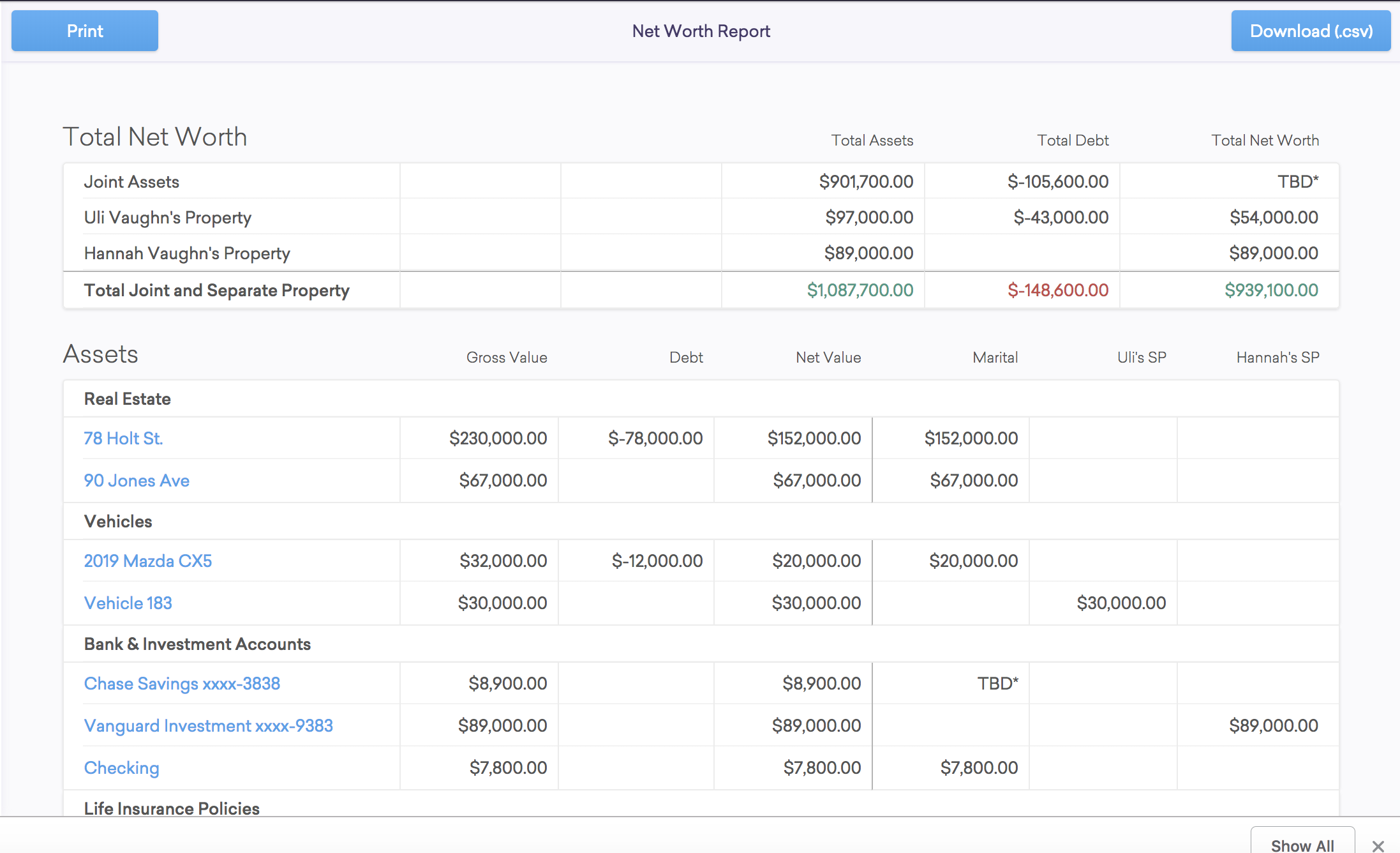Click the $30,000.00 Uli's SP value for Vehicle 183

1121,603
